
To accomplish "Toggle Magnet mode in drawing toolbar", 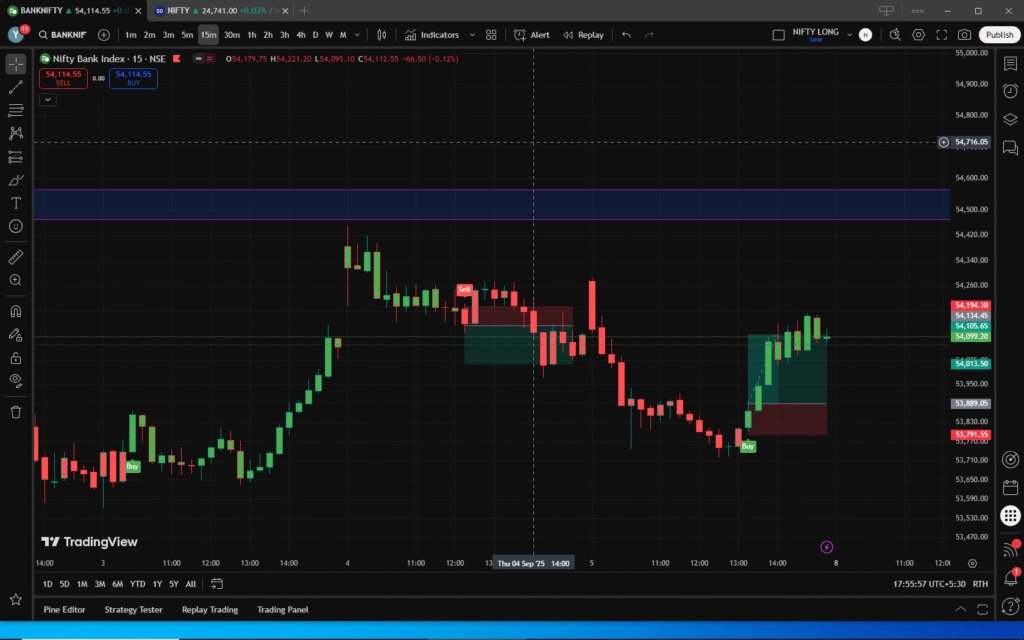I will pyautogui.click(x=16, y=311).
